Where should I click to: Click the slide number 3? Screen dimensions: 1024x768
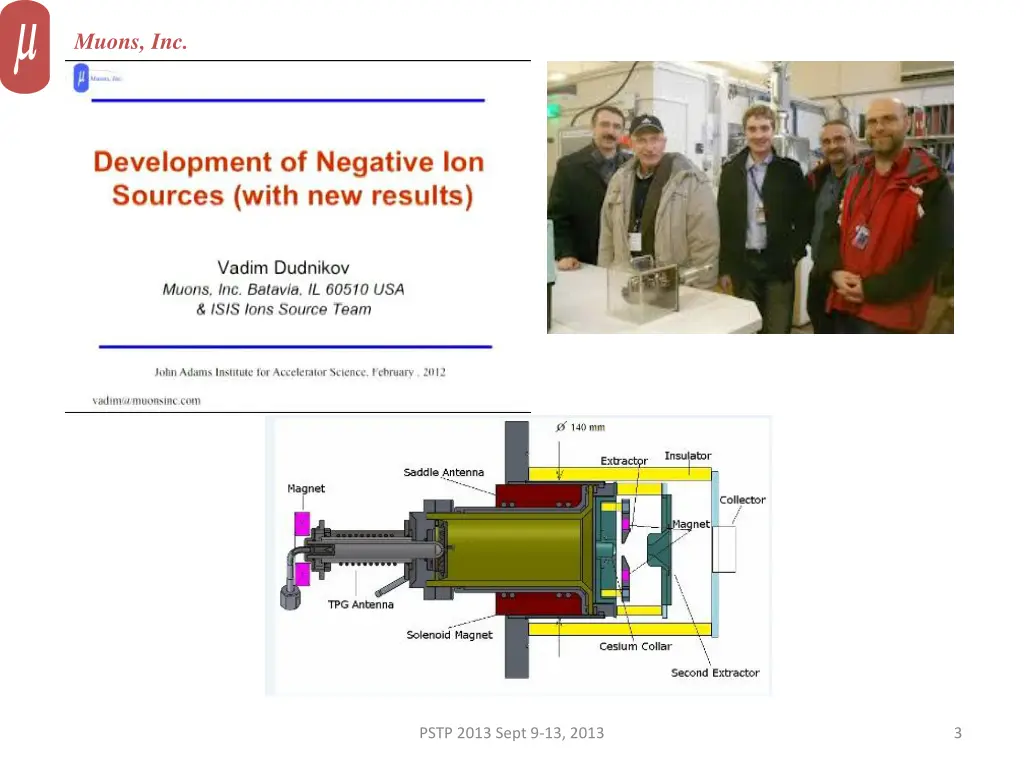[957, 732]
